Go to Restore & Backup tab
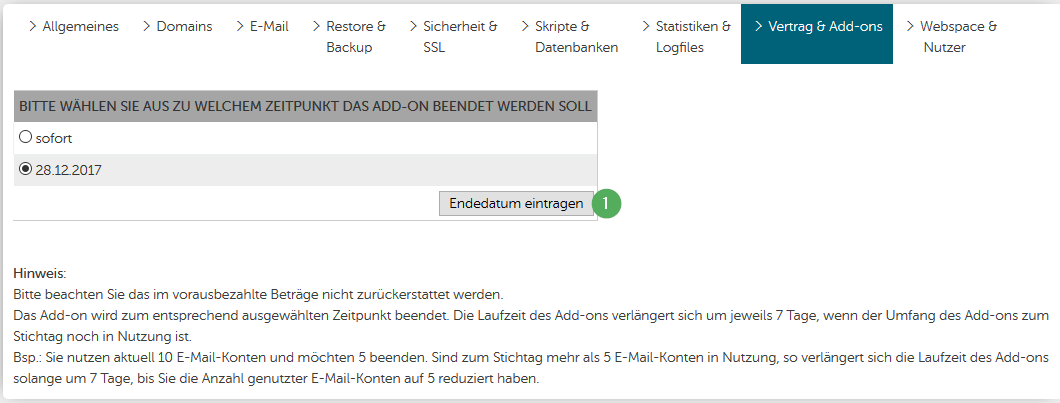1060x403 pixels. click(x=350, y=37)
